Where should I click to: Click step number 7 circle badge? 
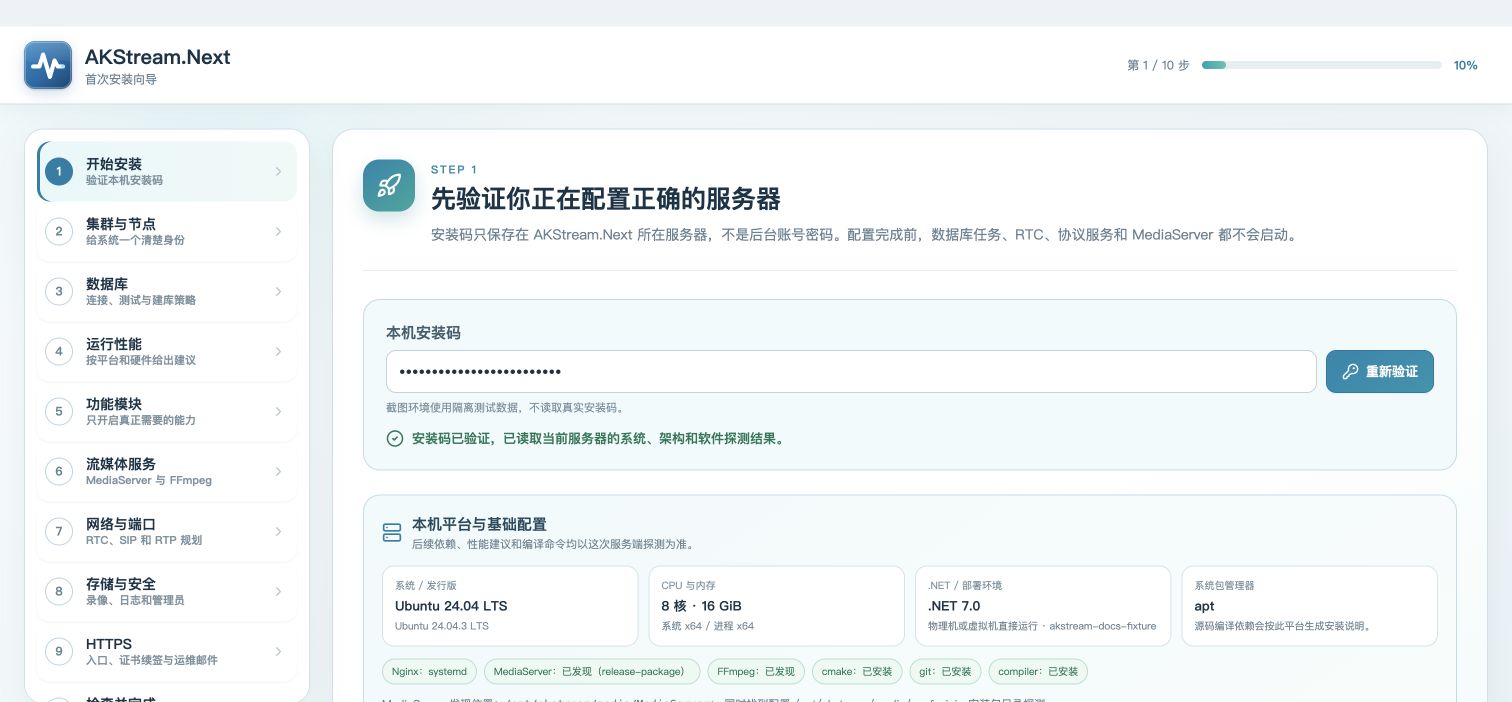tap(59, 531)
